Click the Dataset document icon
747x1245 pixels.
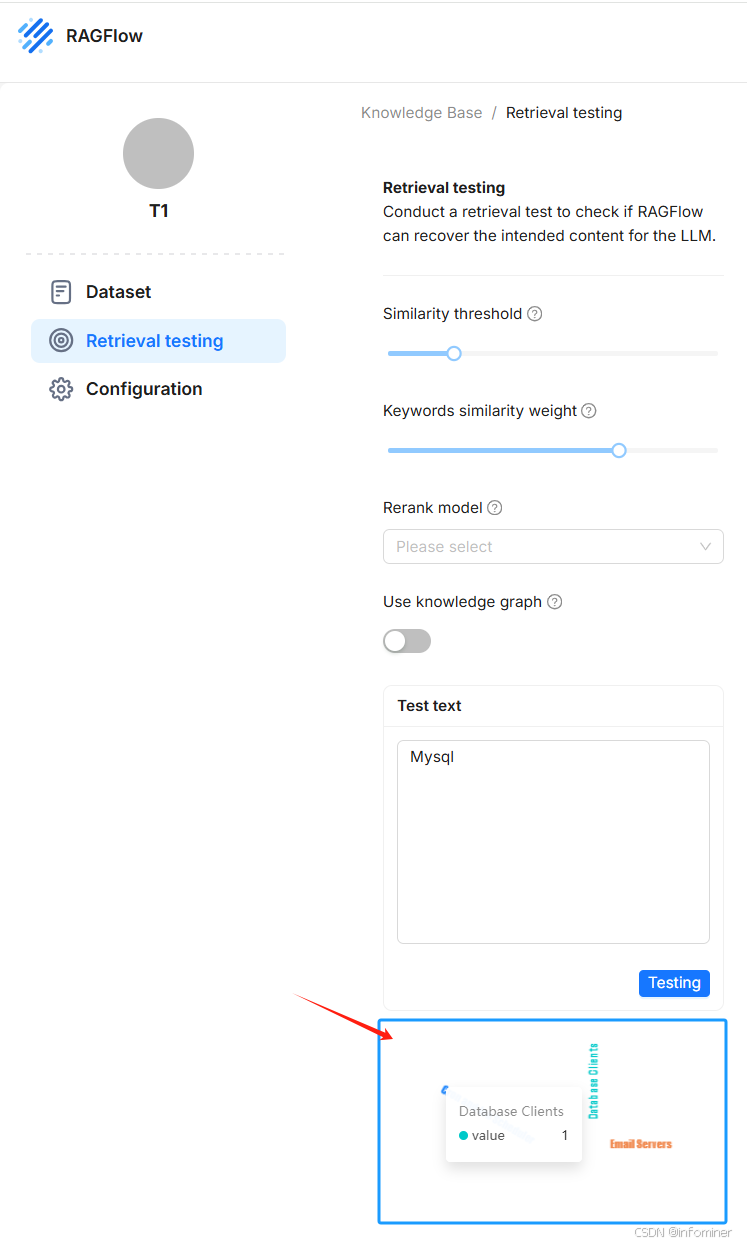tap(61, 292)
